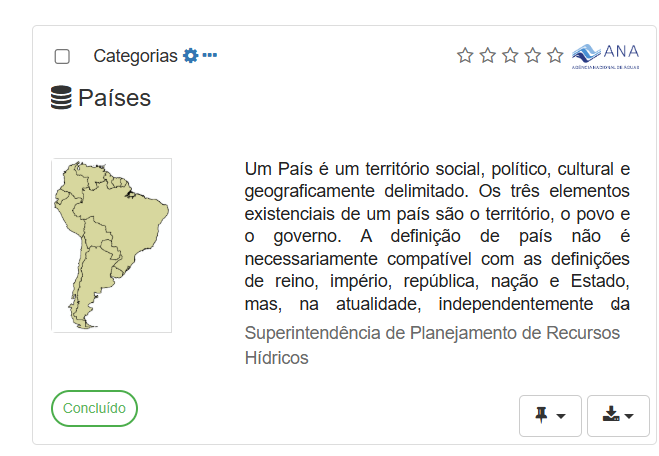Open Superintendência de Planejamento de Recursos Hídricos link

click(x=432, y=345)
